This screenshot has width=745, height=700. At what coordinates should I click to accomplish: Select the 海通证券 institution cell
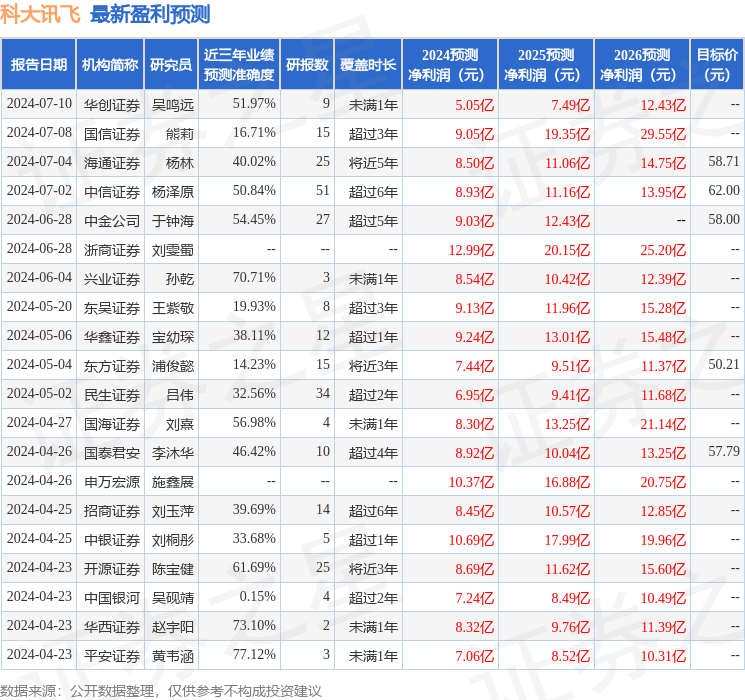point(112,163)
